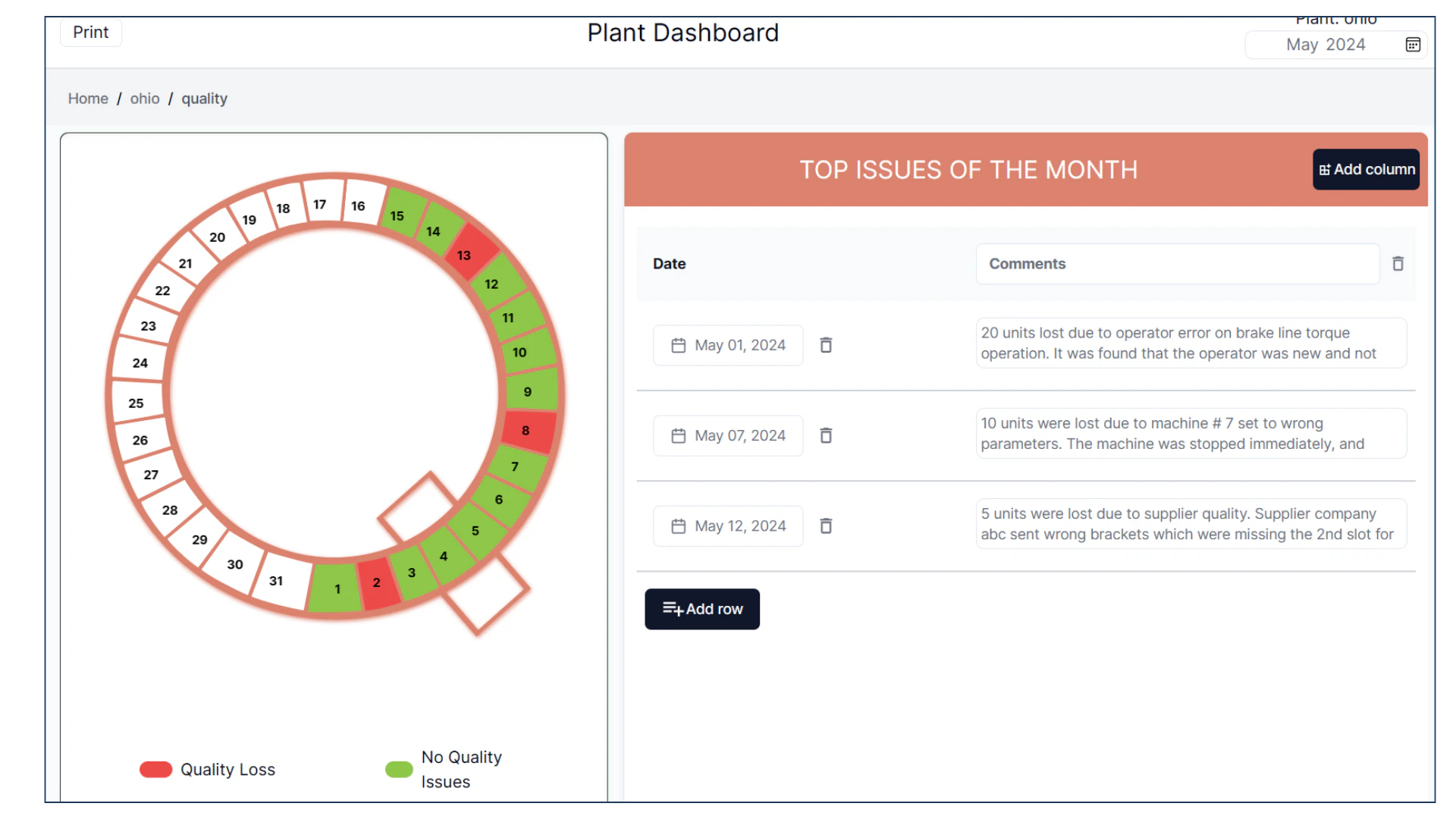Open the month picker calendar icon
The height and width of the screenshot is (819, 1456).
pyautogui.click(x=1412, y=44)
